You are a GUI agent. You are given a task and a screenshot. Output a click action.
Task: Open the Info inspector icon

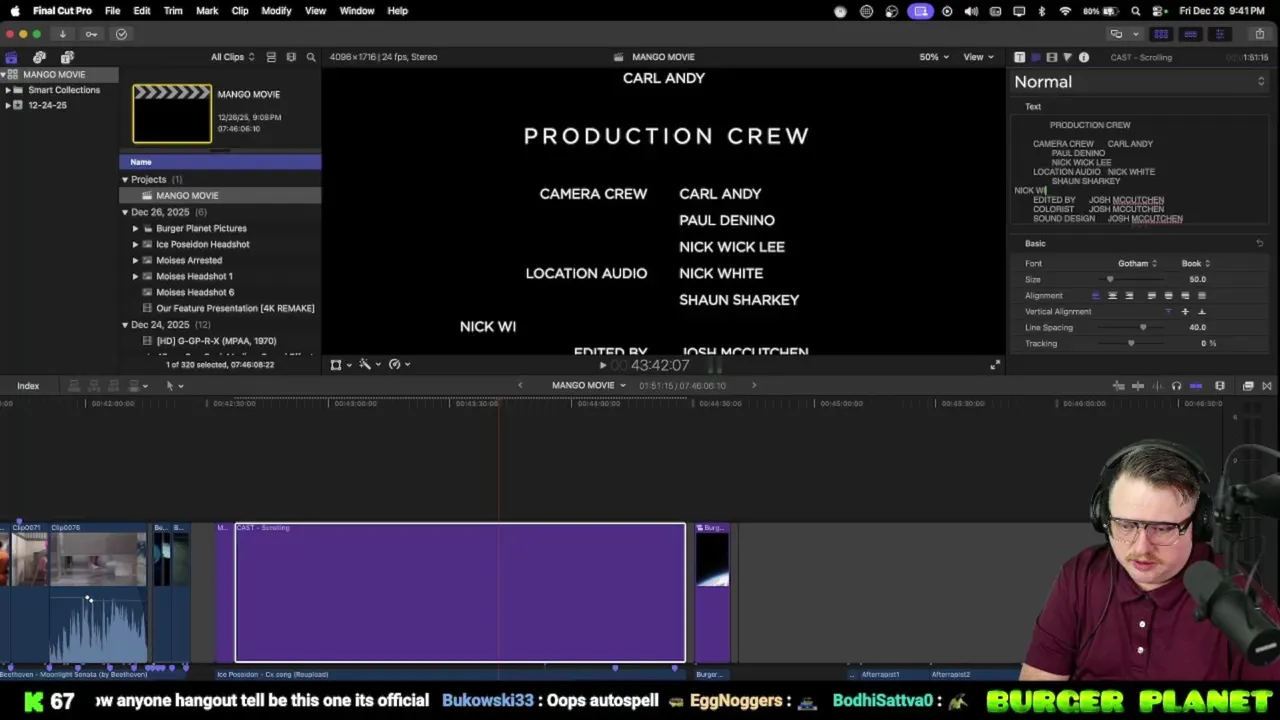coord(1084,57)
